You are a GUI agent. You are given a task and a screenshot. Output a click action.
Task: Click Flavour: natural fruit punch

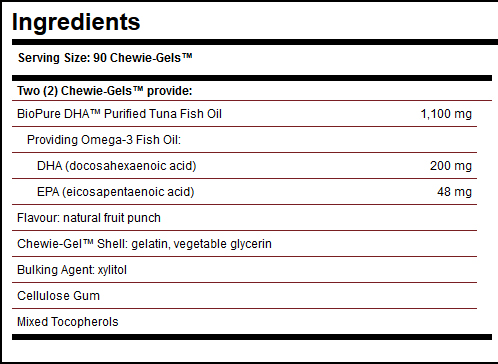89,218
